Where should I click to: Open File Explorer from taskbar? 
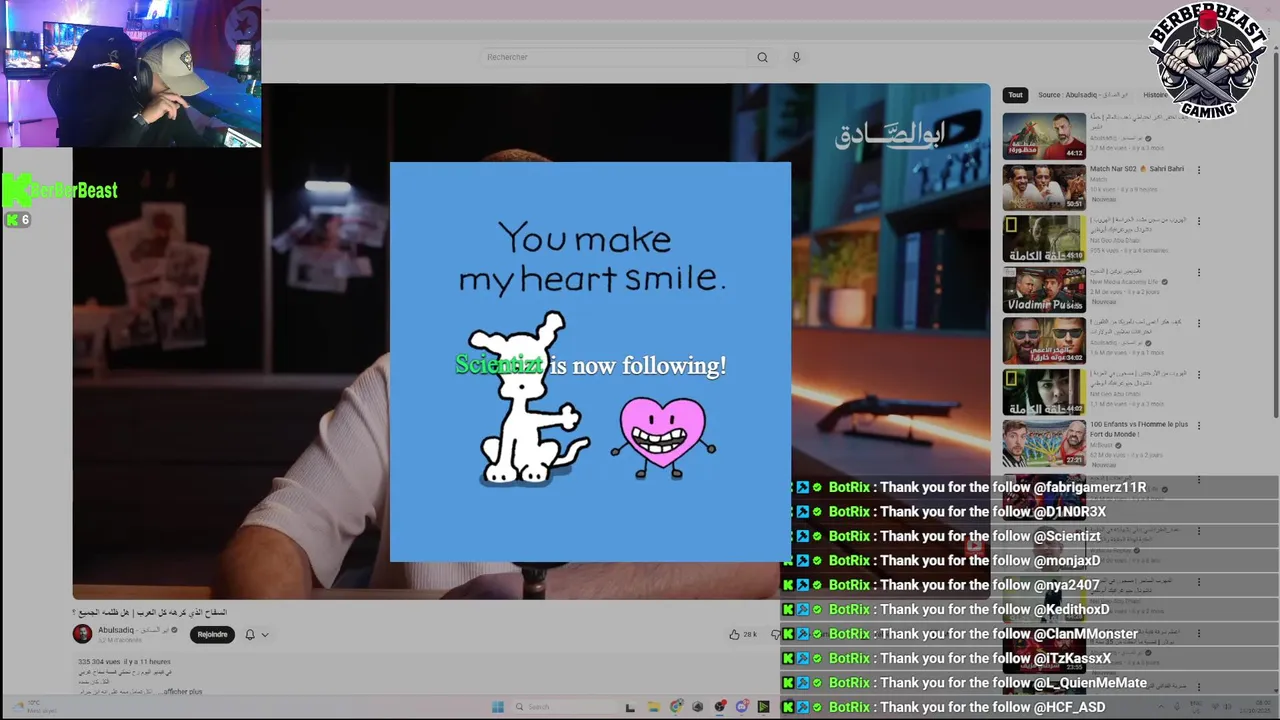pyautogui.click(x=654, y=707)
